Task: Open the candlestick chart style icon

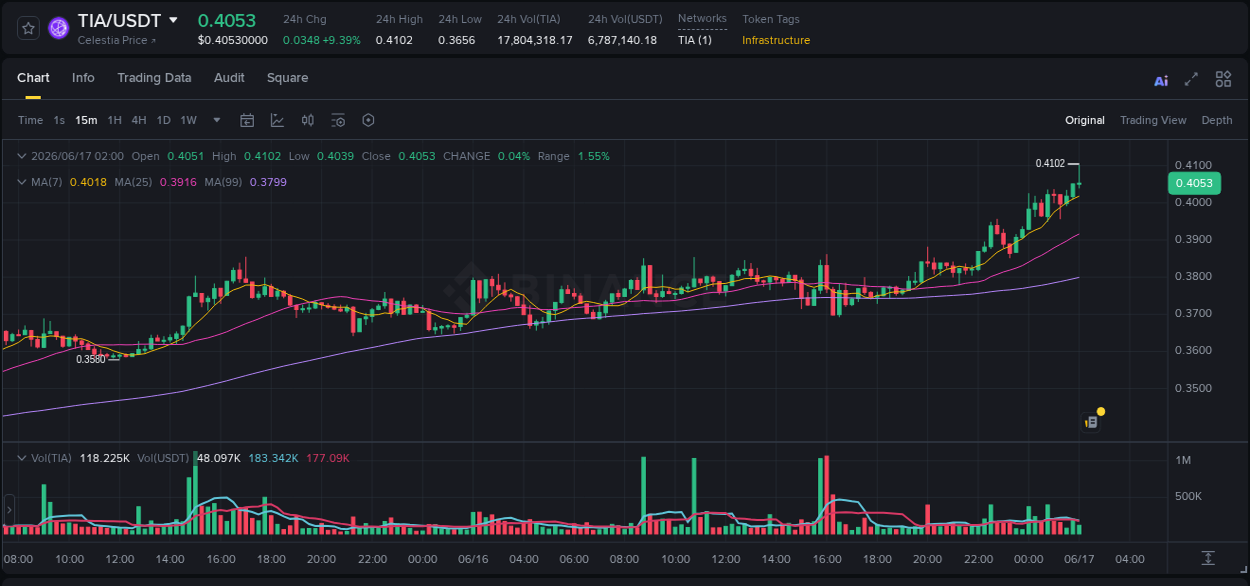Action: (308, 120)
